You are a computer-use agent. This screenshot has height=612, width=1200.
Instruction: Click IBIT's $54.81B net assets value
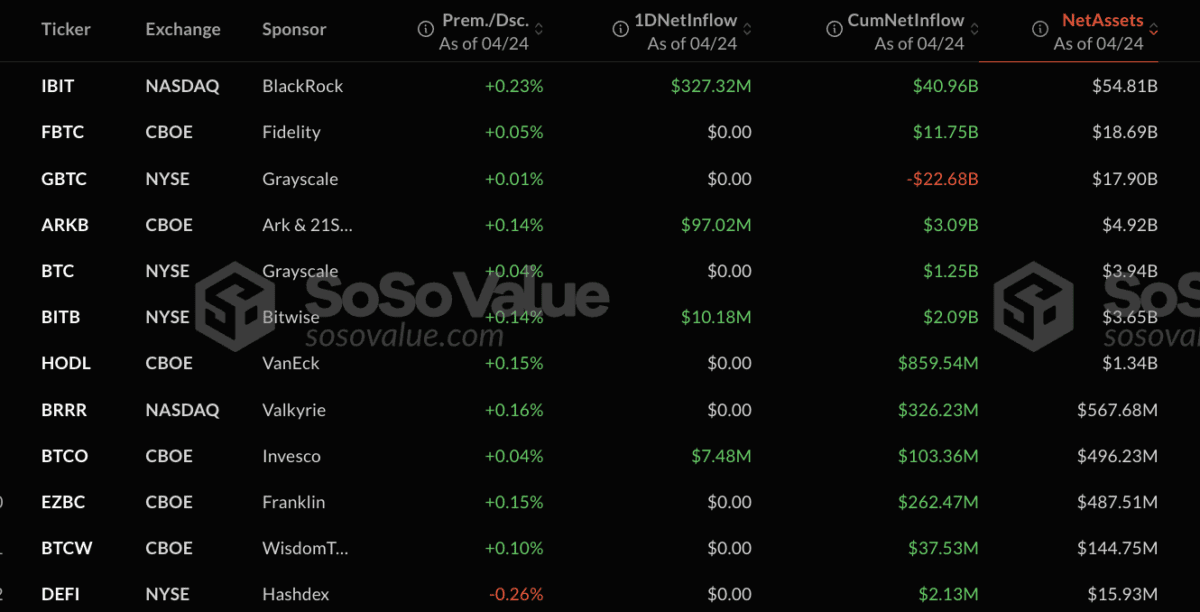(x=1125, y=86)
